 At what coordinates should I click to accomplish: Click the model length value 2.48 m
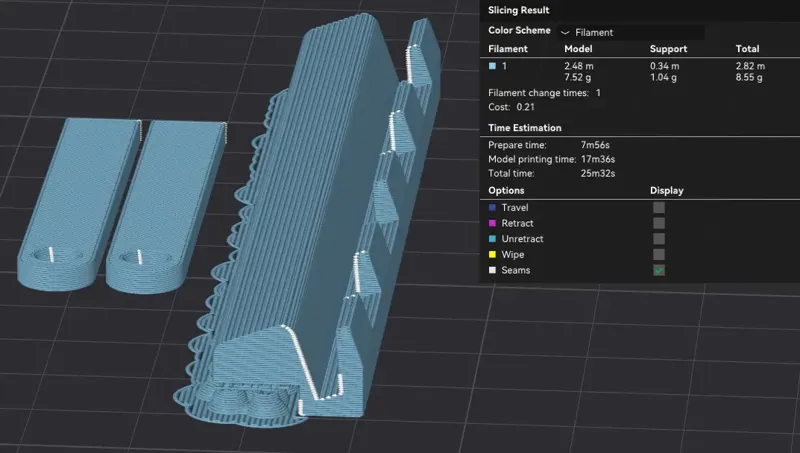(579, 66)
